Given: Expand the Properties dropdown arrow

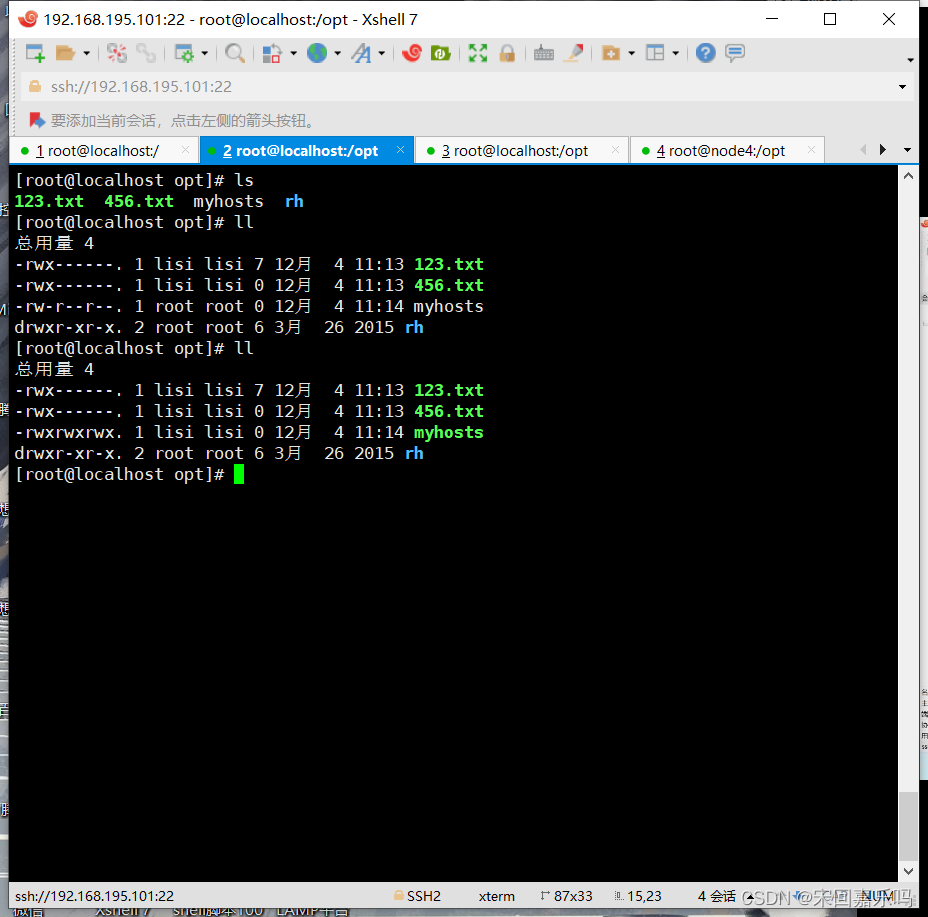Looking at the screenshot, I should [x=205, y=54].
